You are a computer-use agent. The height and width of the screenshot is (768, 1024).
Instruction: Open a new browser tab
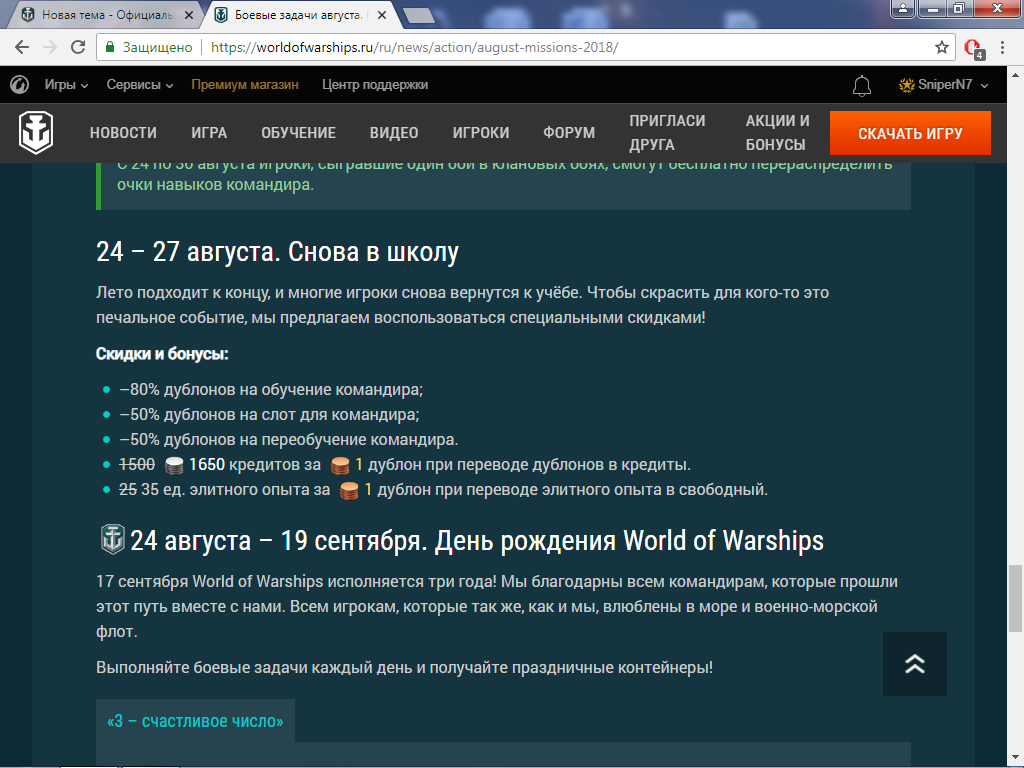419,16
